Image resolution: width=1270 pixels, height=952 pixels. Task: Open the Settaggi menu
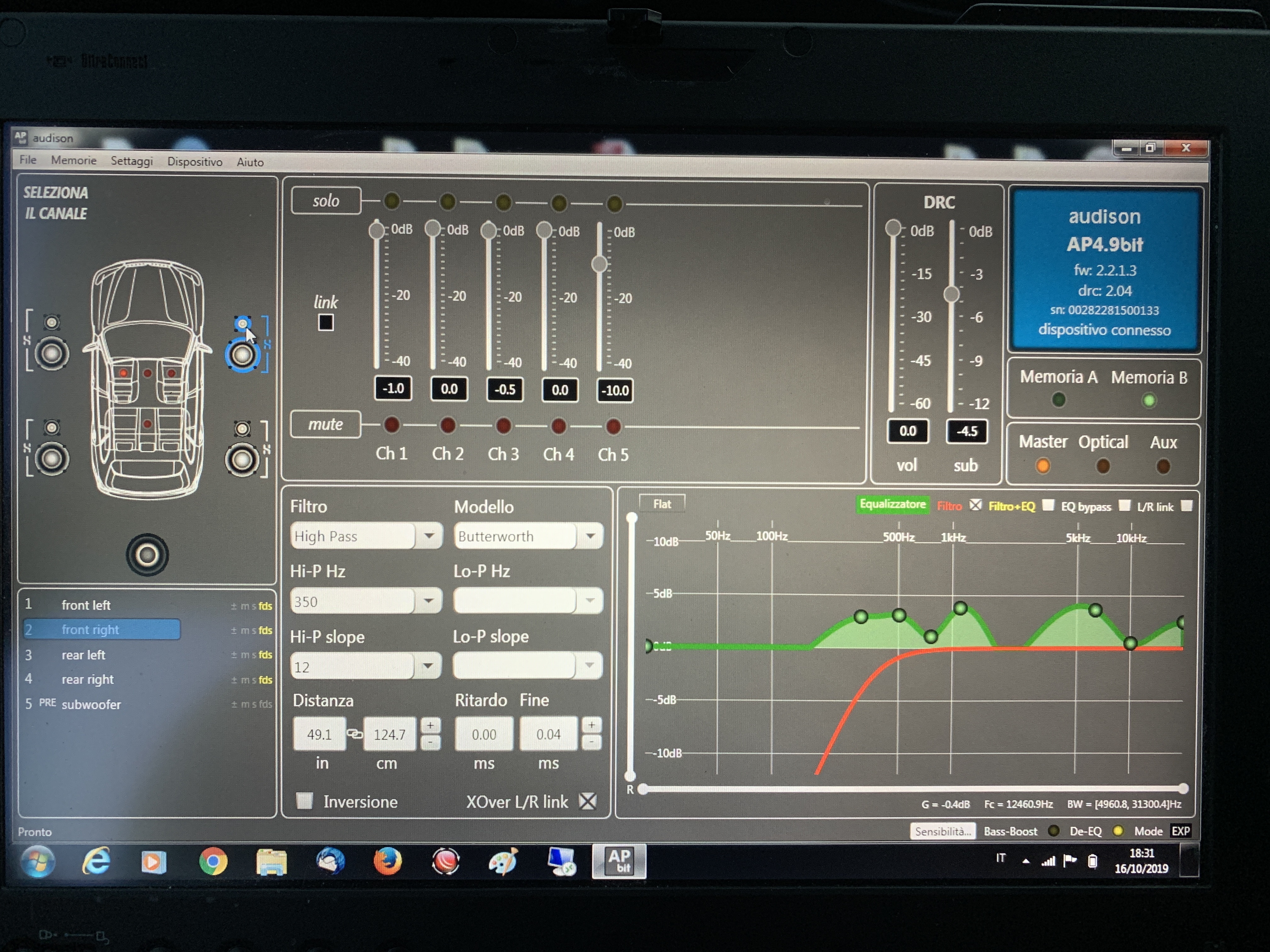tap(131, 161)
